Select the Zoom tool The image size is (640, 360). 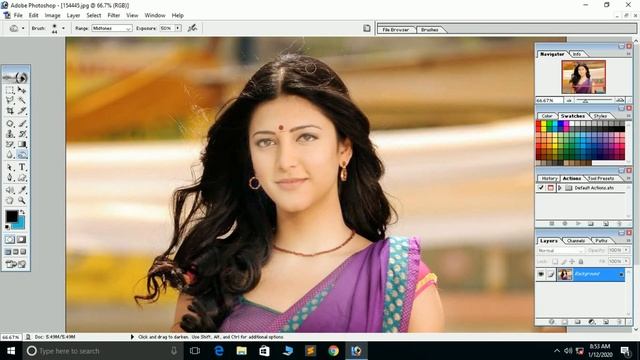22,200
